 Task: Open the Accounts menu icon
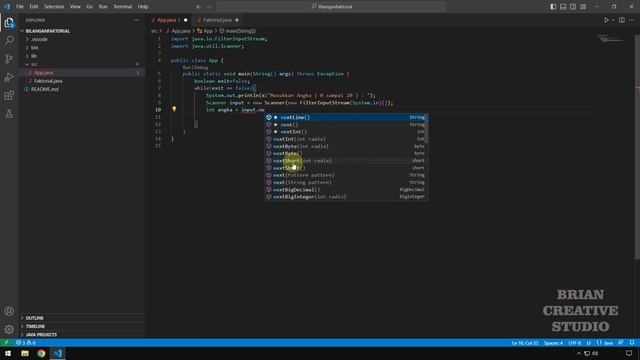(x=9, y=311)
